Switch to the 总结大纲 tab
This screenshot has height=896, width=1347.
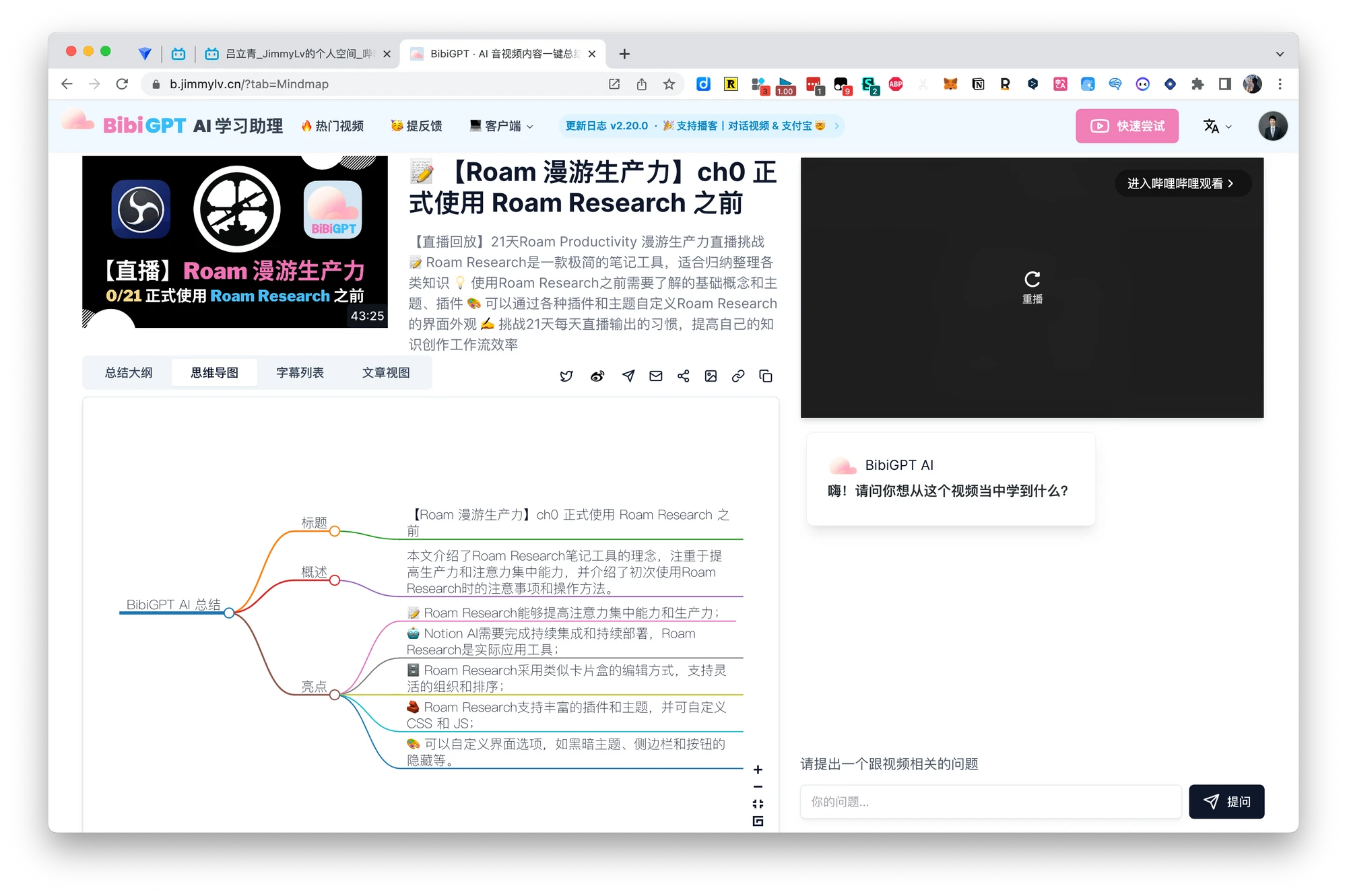click(129, 373)
